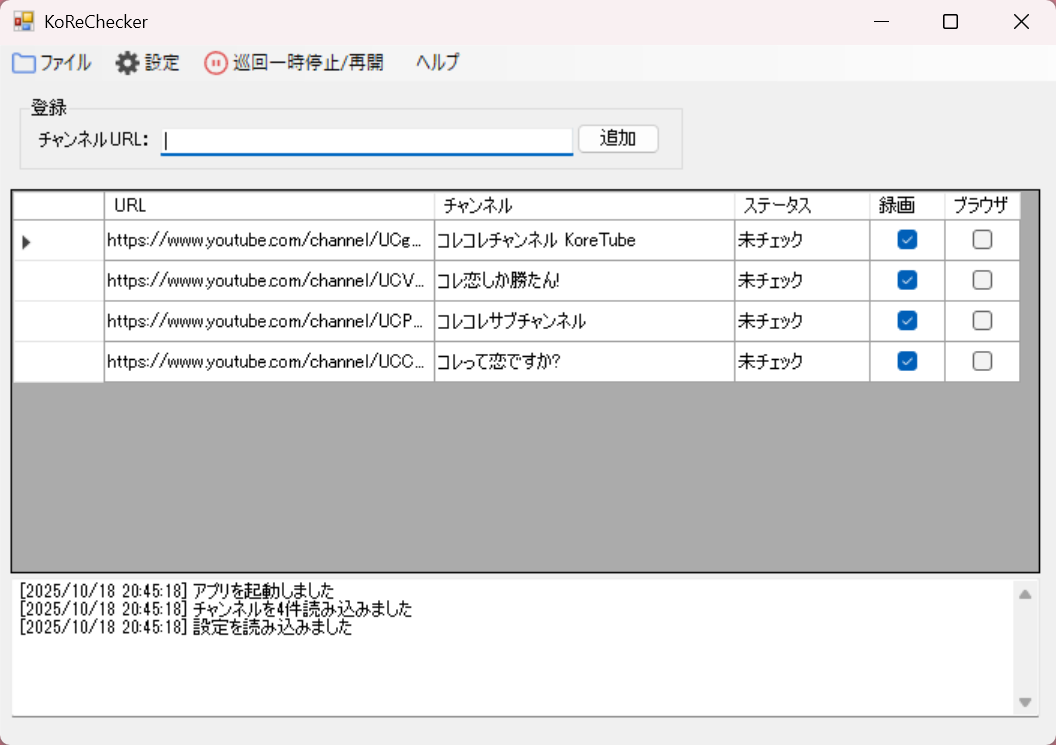Screen dimensions: 1056x745
Task: Toggle 録画 for コレ恋しか勝たん!
Action: coord(905,280)
